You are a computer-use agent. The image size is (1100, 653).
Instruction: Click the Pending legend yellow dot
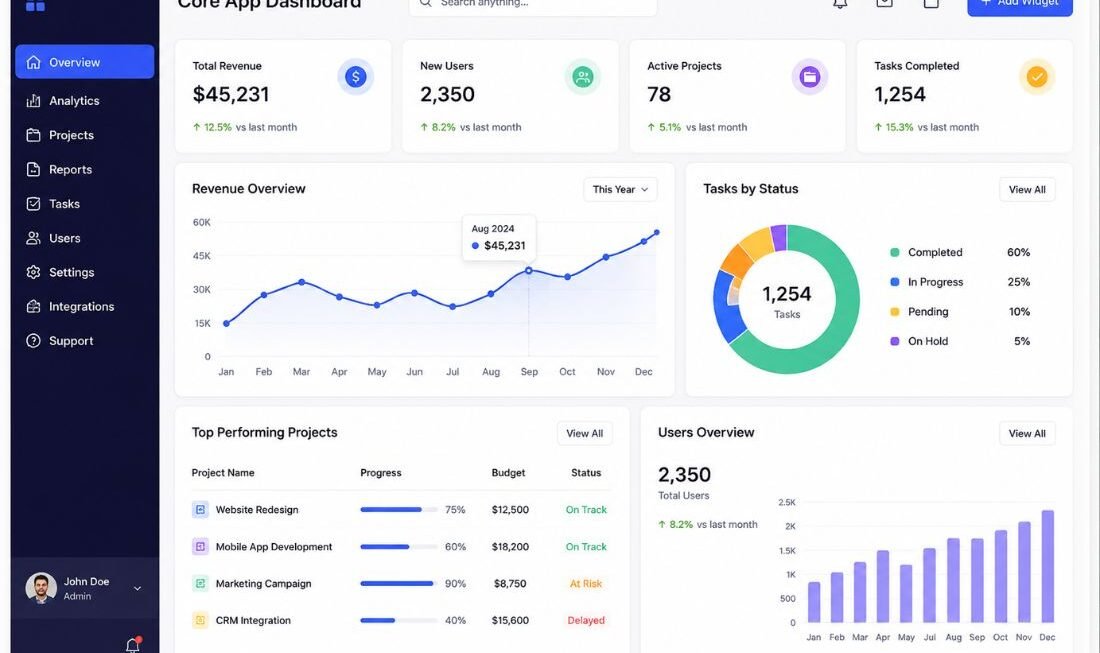tap(894, 311)
